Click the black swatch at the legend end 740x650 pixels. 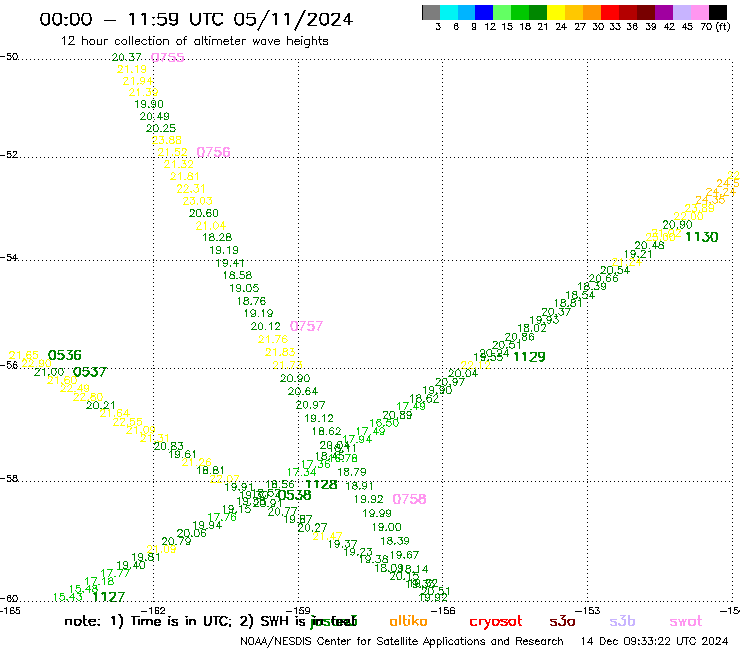[717, 13]
